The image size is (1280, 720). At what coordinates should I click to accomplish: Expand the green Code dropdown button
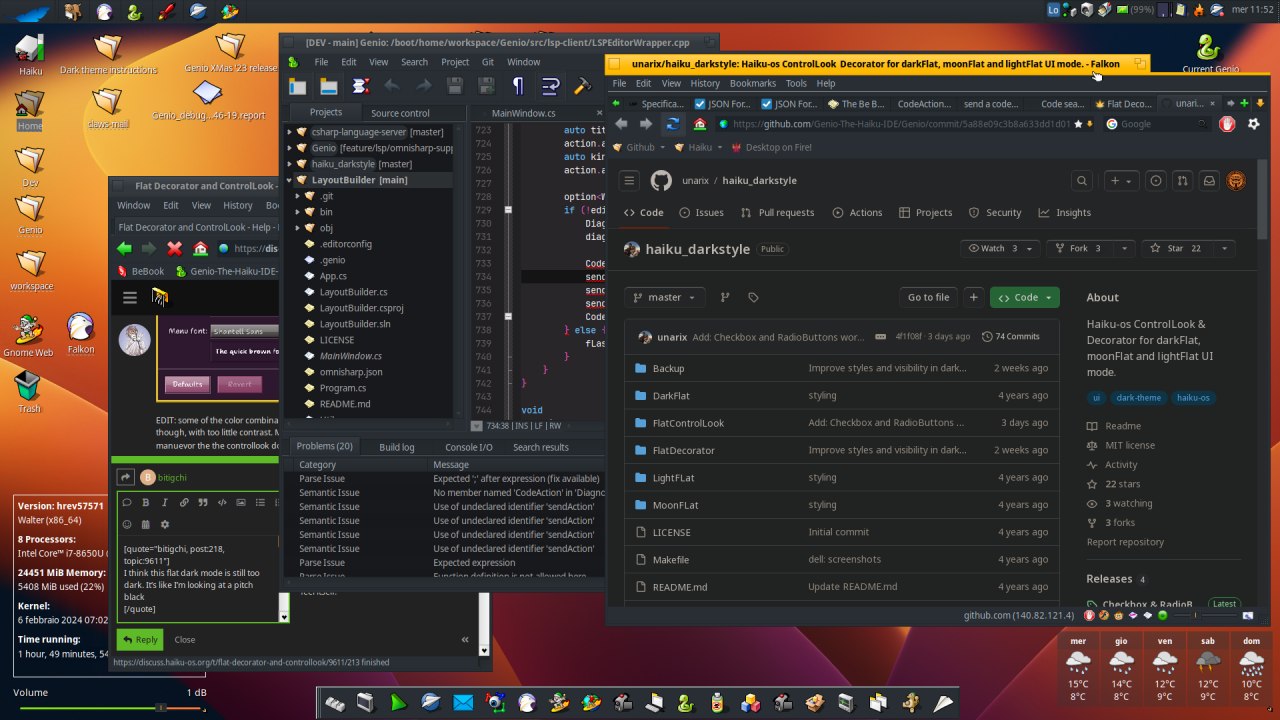[1025, 297]
